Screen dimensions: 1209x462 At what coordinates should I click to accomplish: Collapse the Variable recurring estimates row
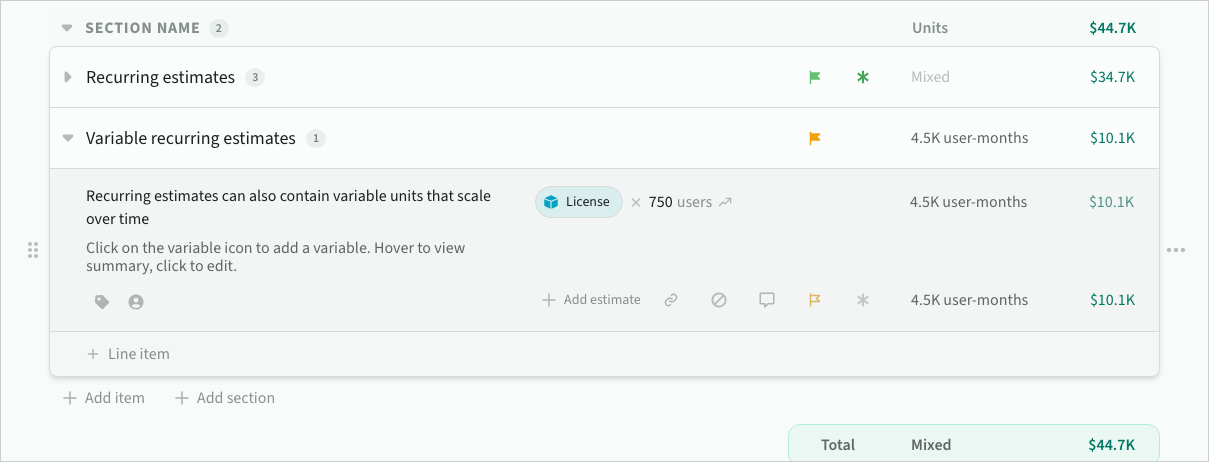point(68,138)
